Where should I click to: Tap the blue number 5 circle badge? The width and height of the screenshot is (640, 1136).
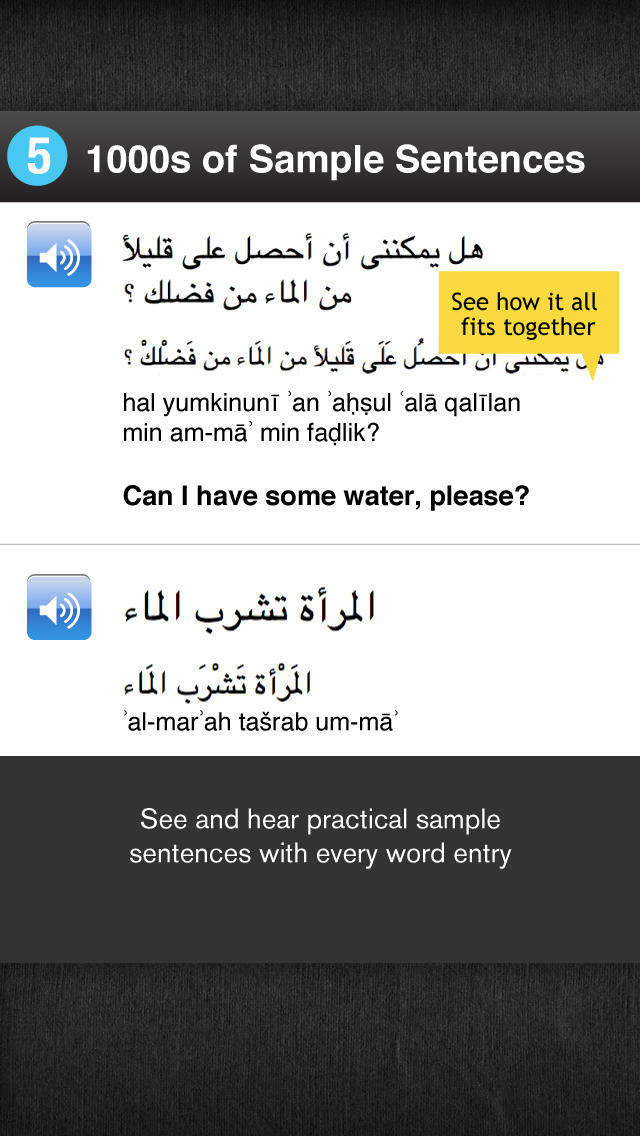37,157
